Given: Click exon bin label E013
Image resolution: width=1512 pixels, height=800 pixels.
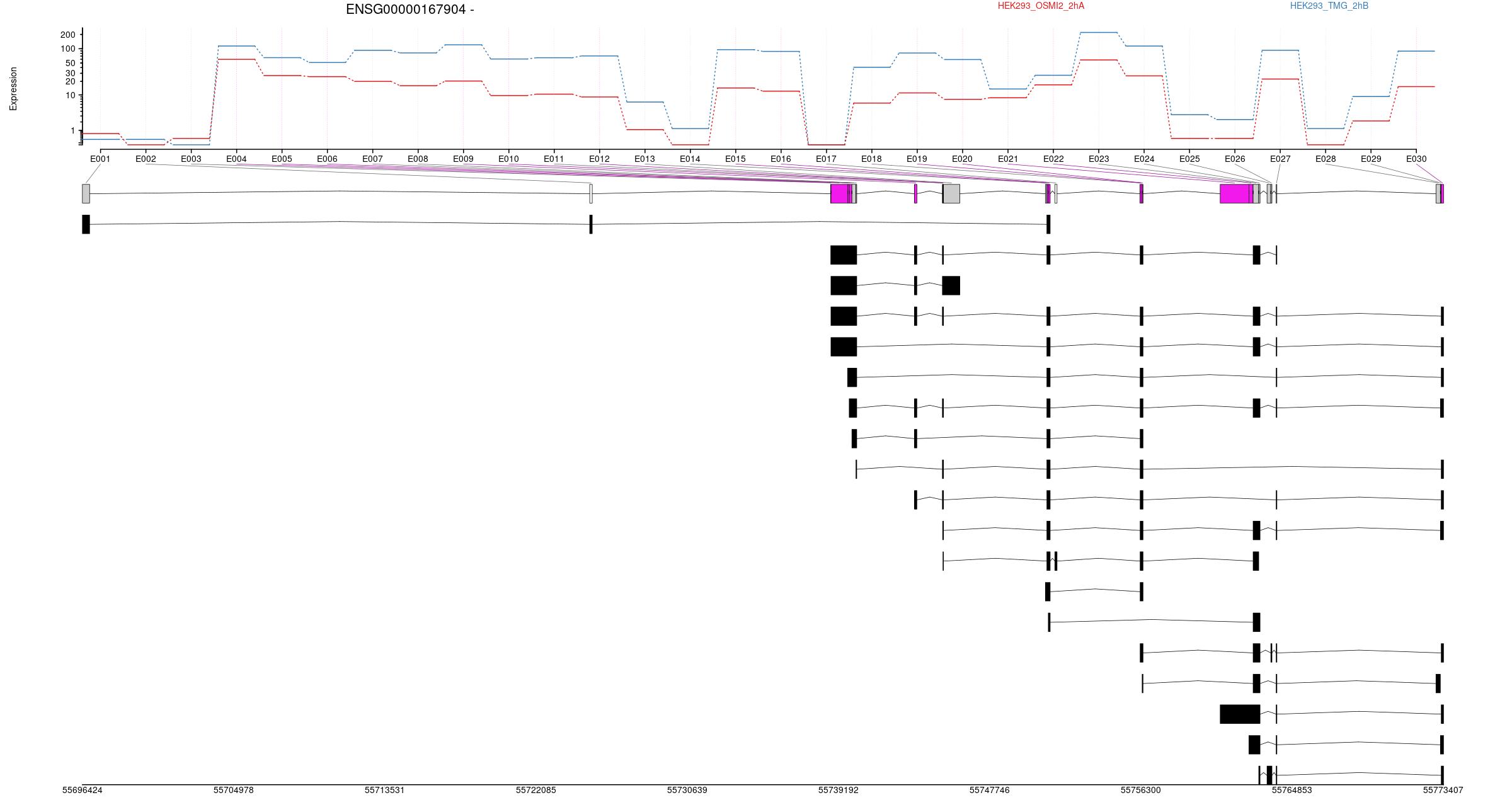Looking at the screenshot, I should tap(644, 159).
